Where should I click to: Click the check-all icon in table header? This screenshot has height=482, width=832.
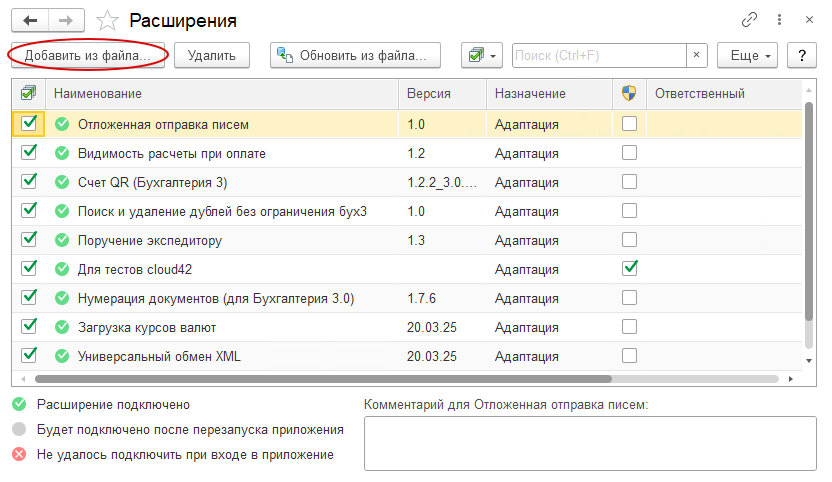tap(29, 93)
